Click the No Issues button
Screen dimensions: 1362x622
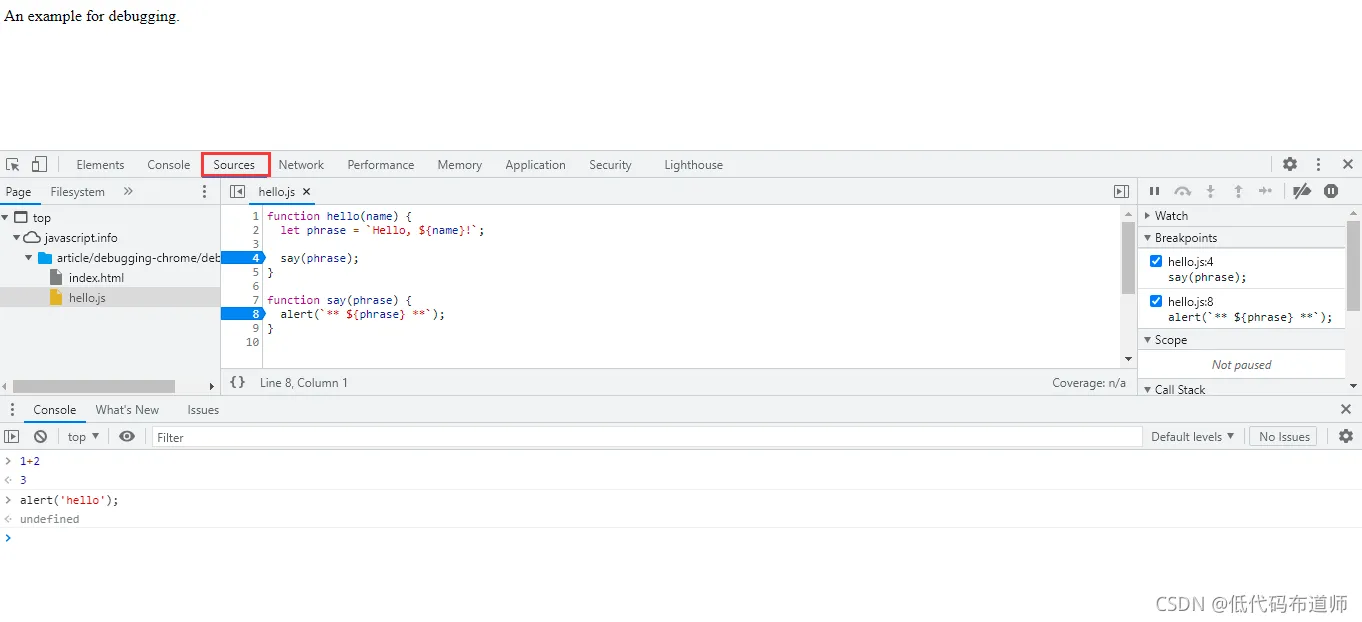click(1284, 436)
